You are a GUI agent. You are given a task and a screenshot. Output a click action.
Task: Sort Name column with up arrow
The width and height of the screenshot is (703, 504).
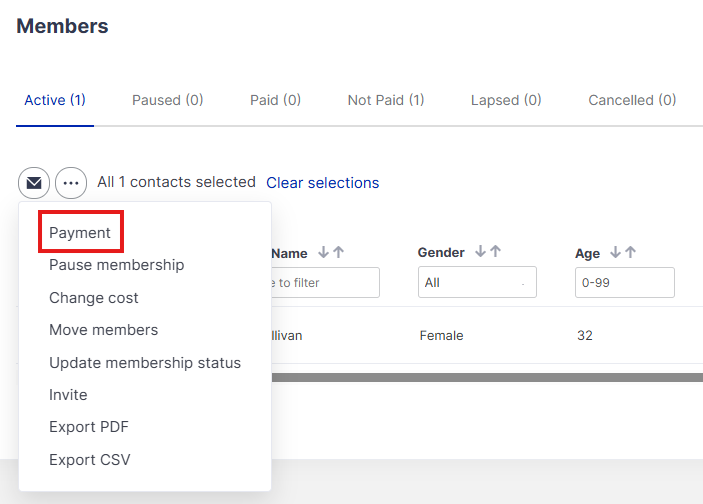[338, 253]
